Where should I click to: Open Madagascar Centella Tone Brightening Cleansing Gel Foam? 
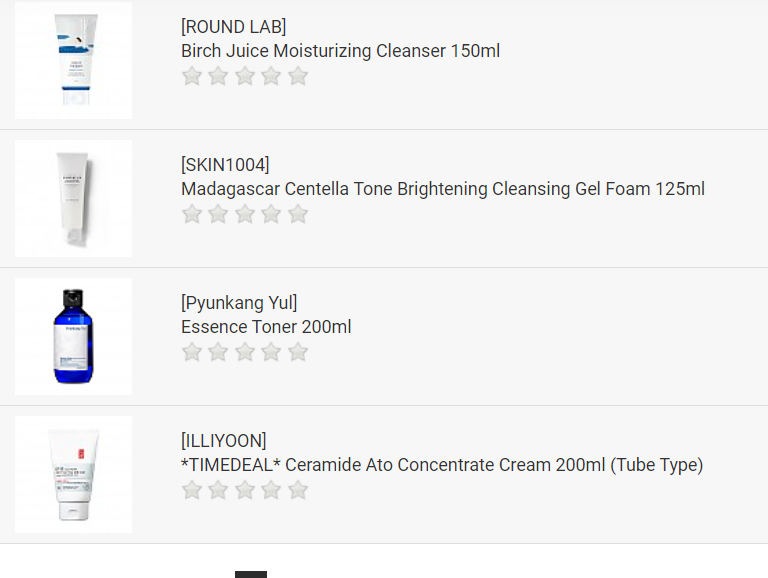442,189
